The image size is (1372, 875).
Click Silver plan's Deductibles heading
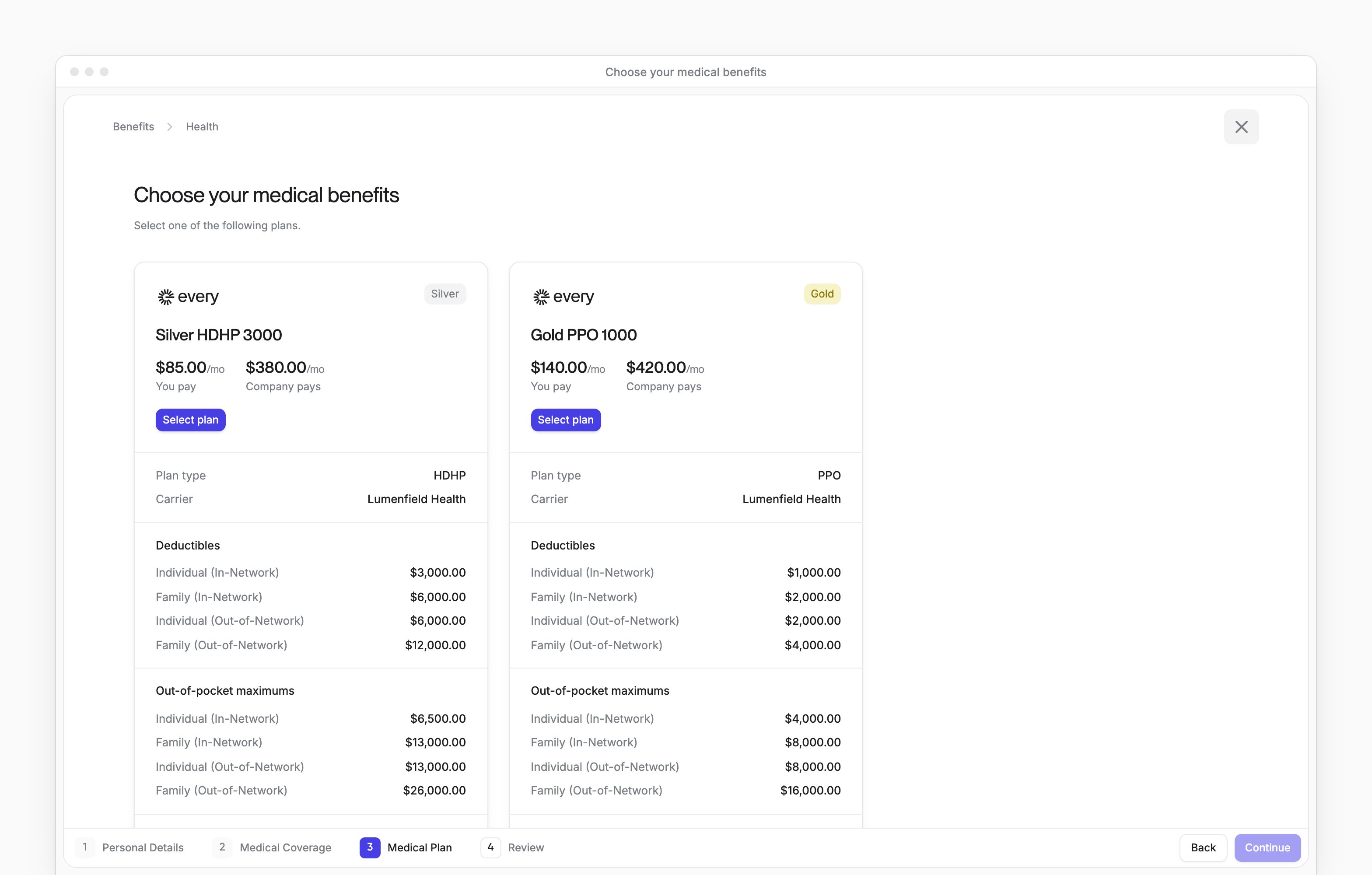pyautogui.click(x=187, y=545)
